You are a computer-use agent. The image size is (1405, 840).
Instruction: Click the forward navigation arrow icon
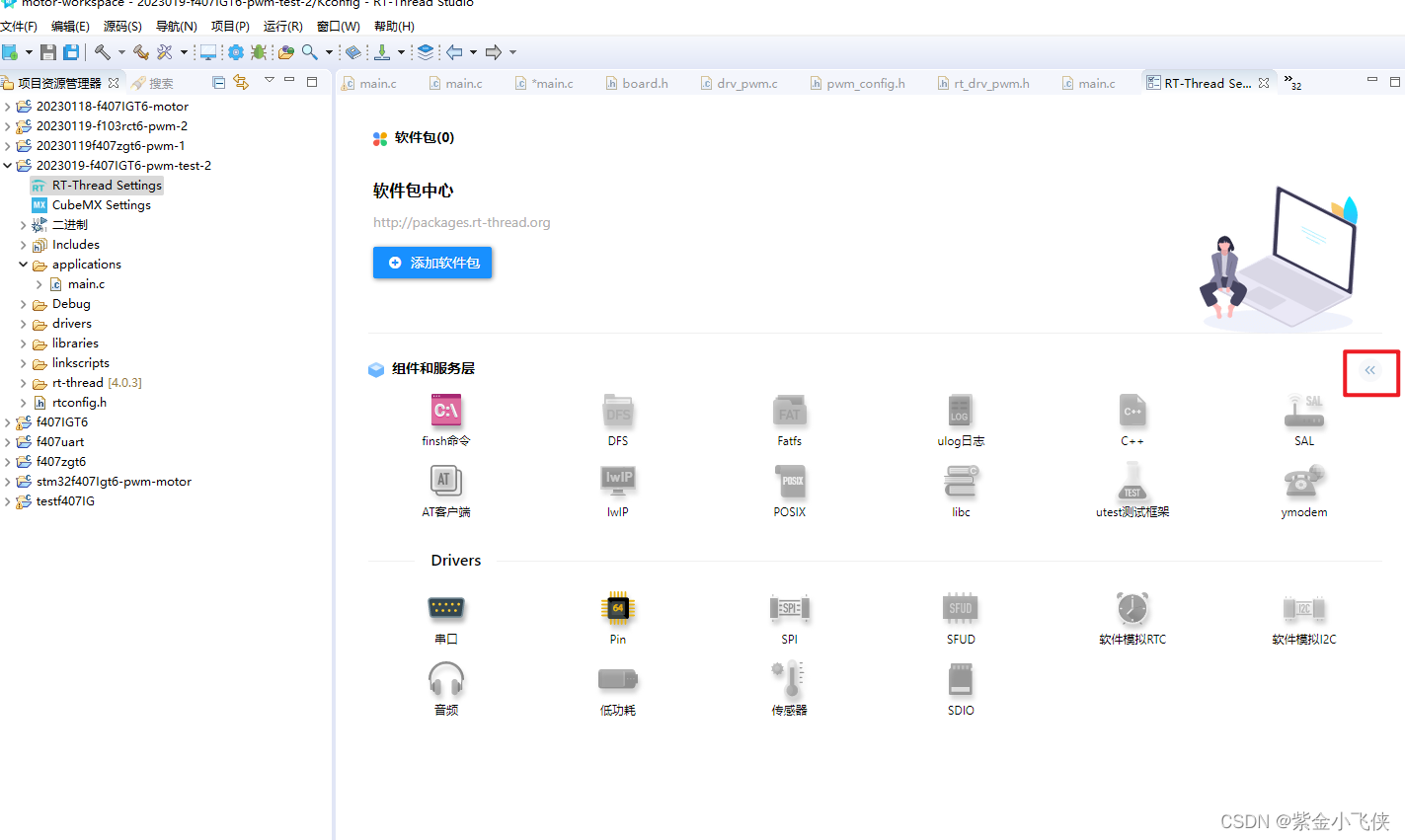[x=494, y=52]
